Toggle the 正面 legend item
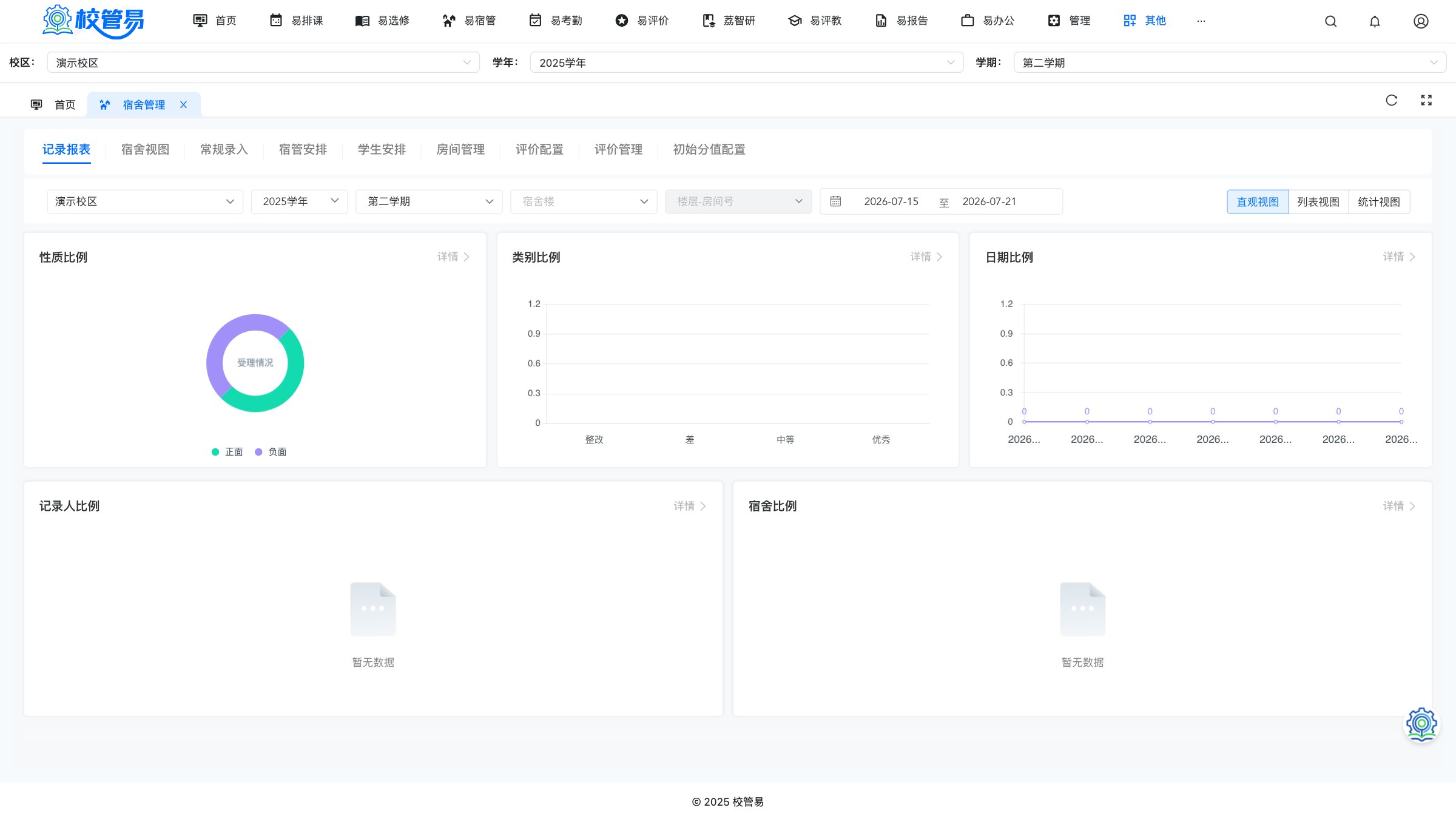Screen dimensions: 1456x819 [x=227, y=452]
